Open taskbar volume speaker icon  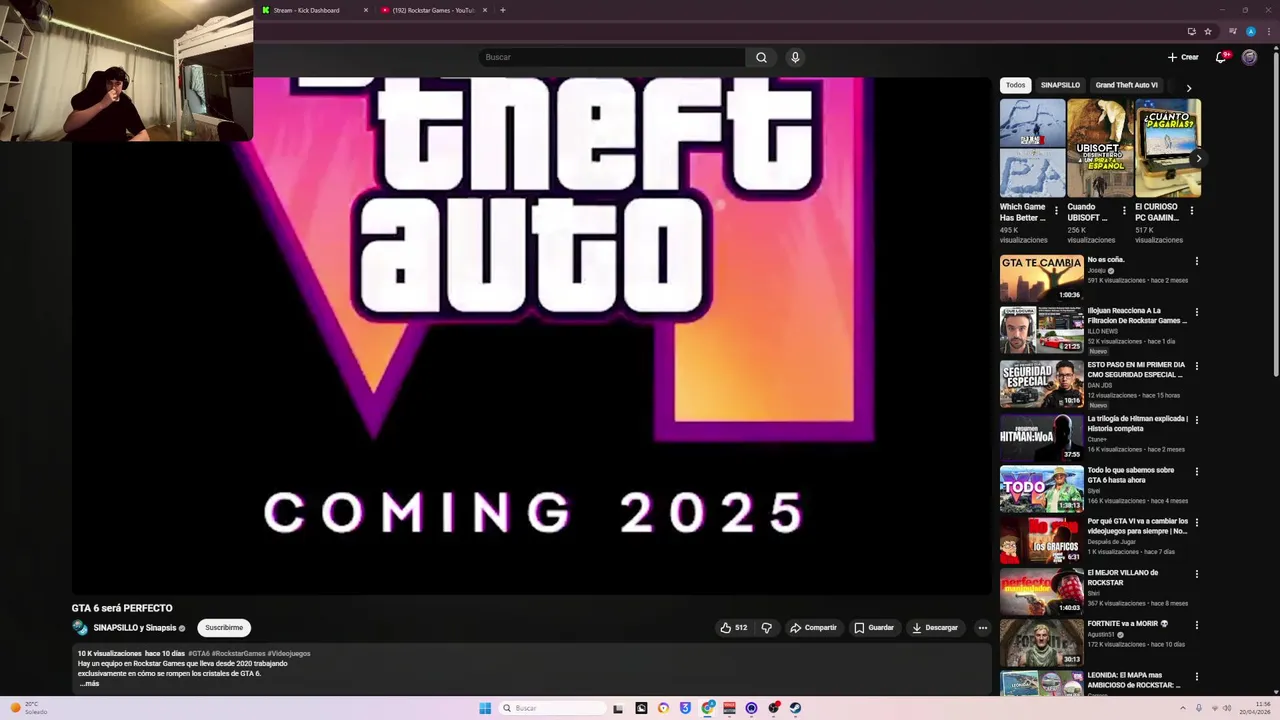tap(1227, 708)
